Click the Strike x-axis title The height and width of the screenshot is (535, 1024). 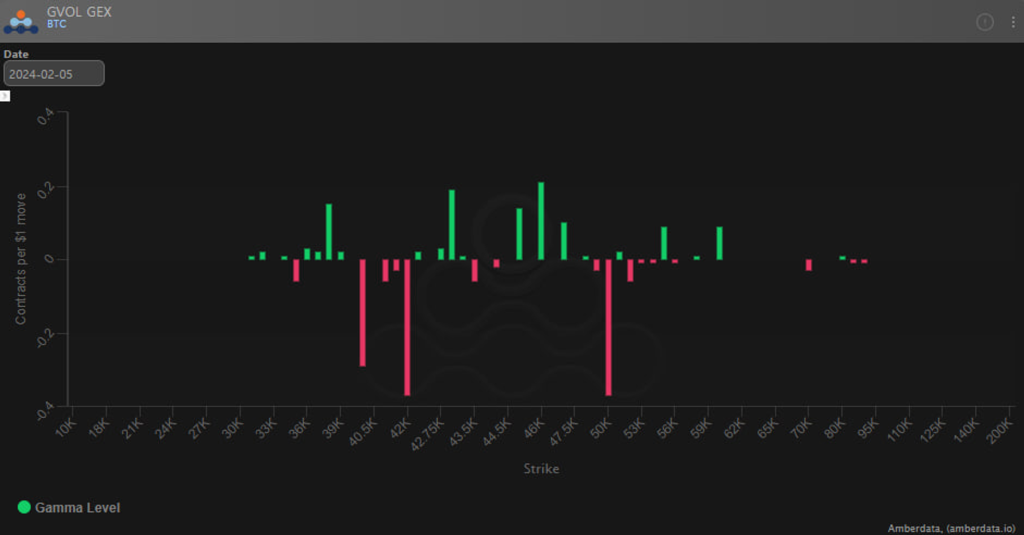pos(541,469)
